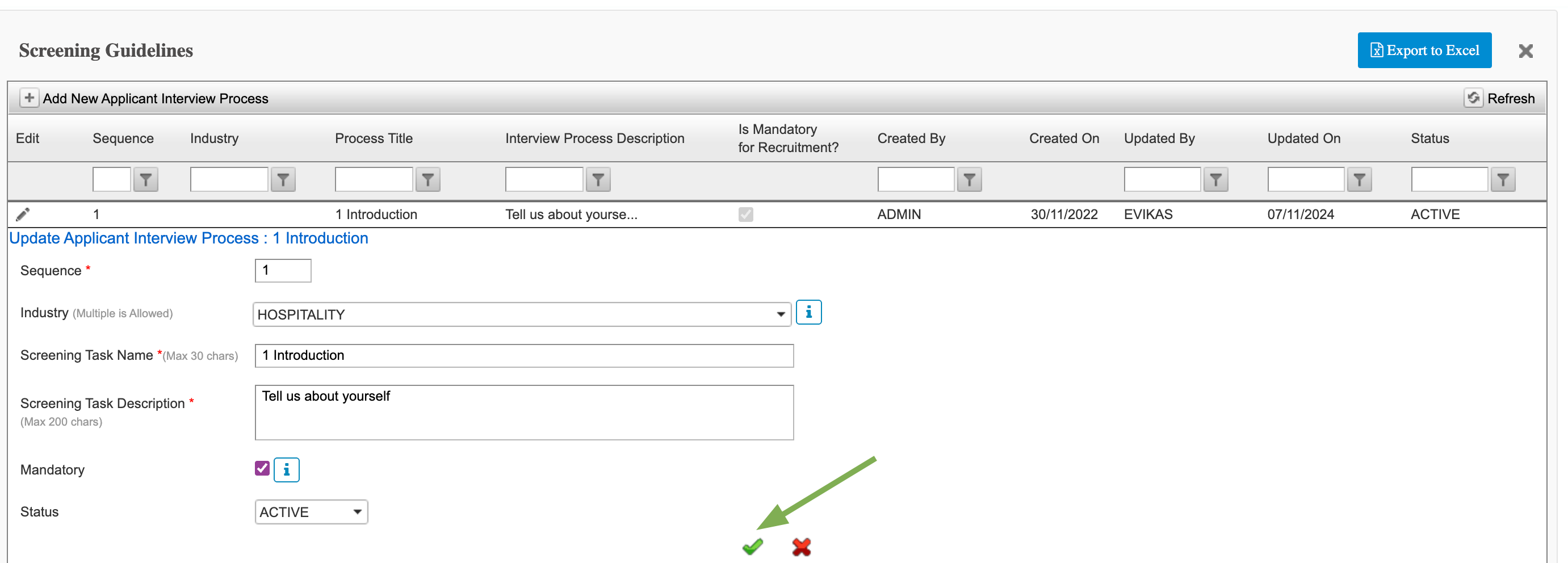Click the 'Tell us about yourse...' cell
1568x563 pixels.
pos(571,214)
